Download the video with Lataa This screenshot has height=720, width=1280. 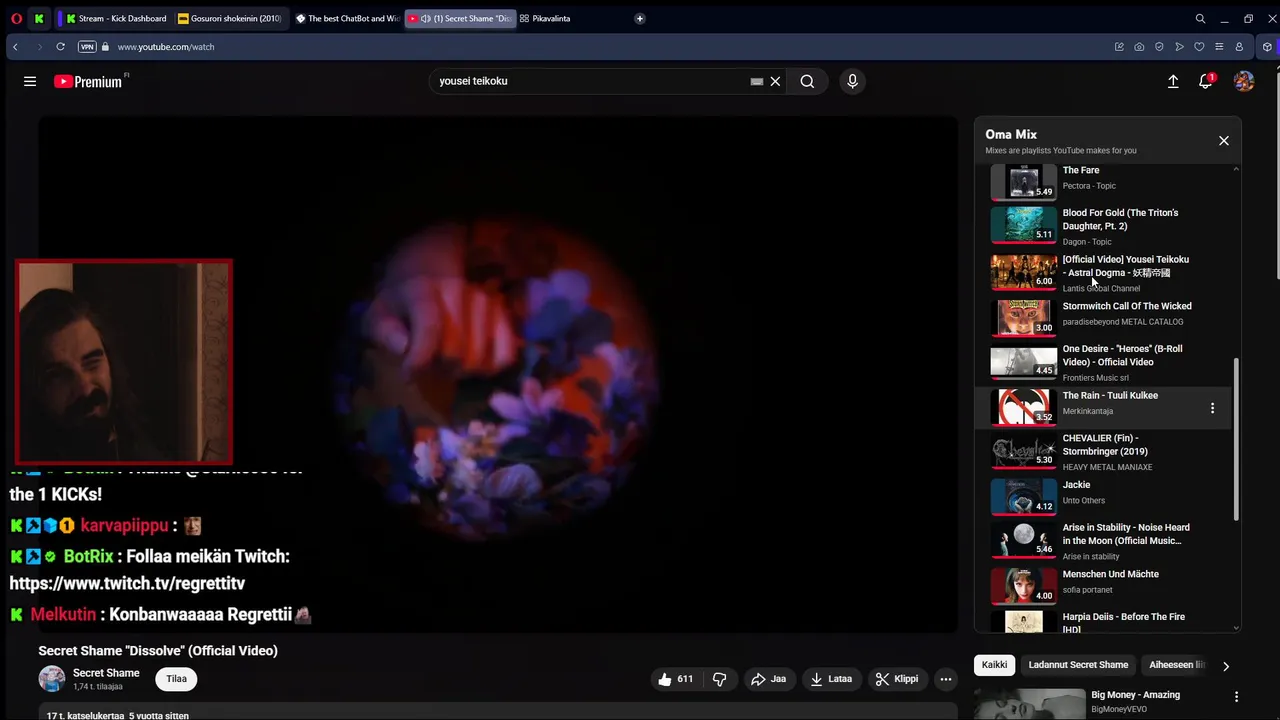tap(831, 679)
